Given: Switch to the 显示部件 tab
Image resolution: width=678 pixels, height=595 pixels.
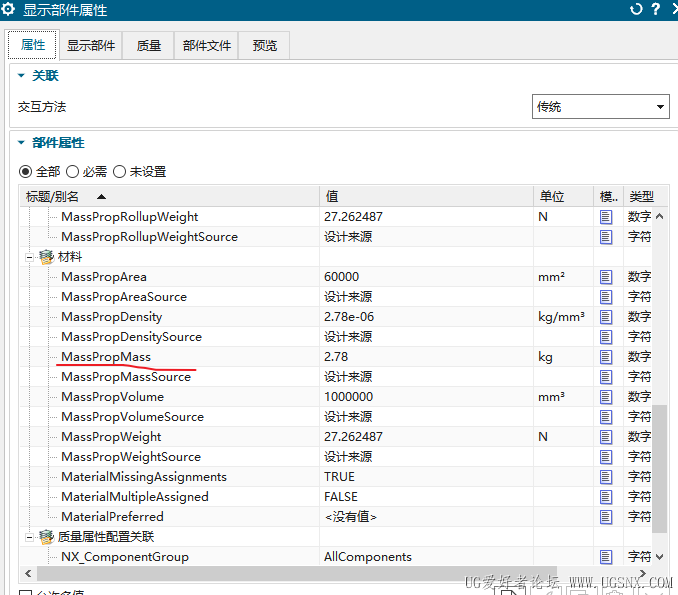Looking at the screenshot, I should click(91, 45).
